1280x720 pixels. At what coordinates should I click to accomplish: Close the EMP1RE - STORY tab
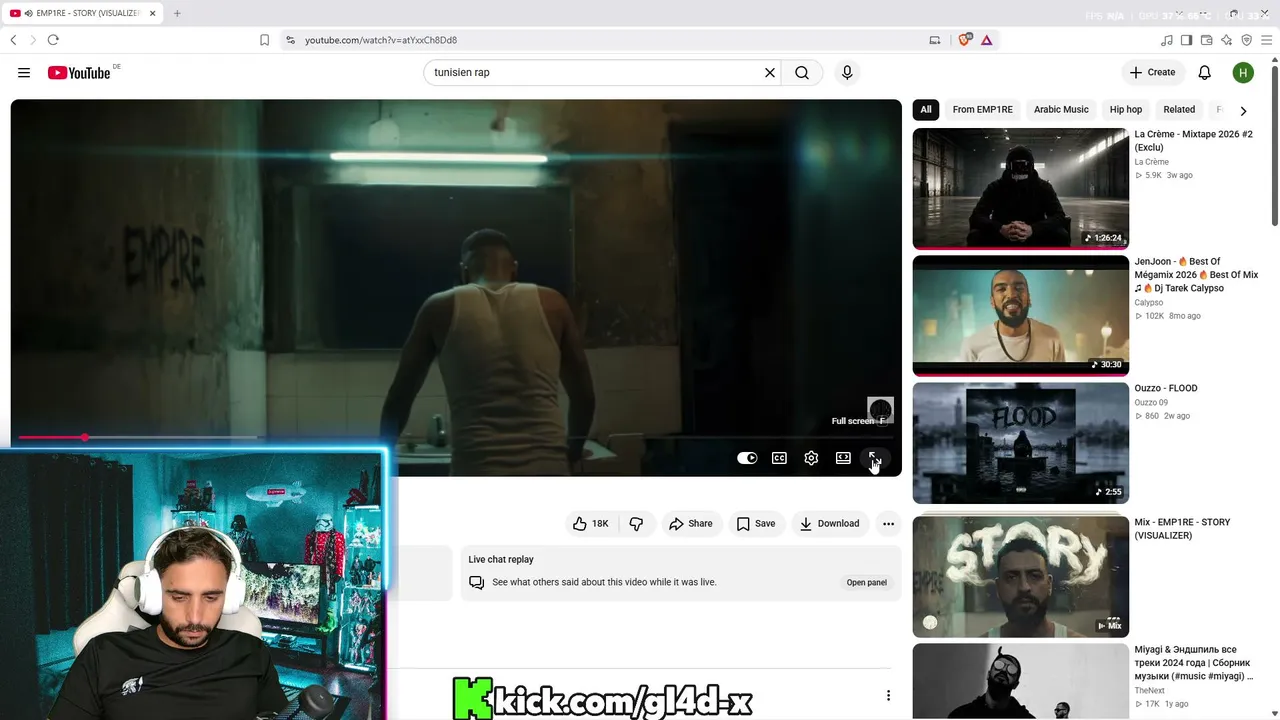152,13
